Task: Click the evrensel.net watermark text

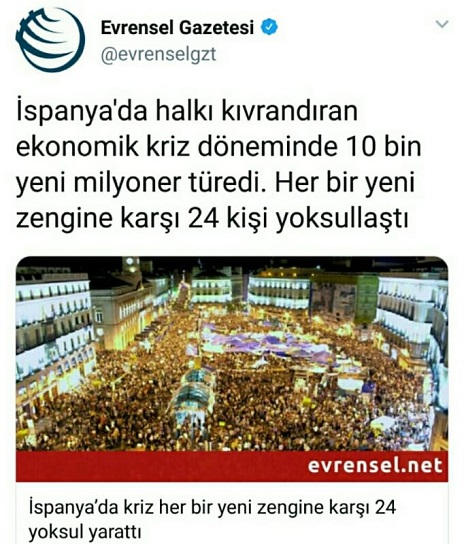Action: 375,466
